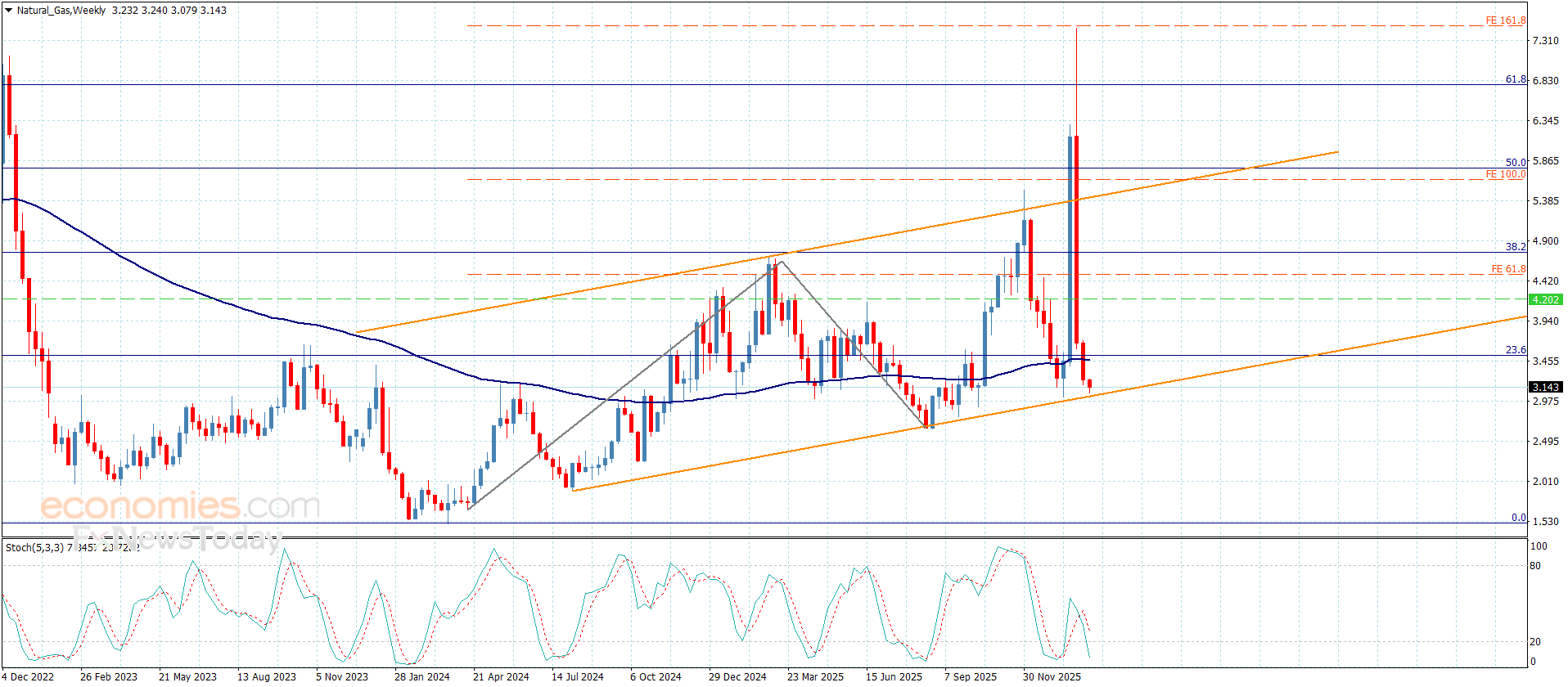This screenshot has height=687, width=1568.
Task: Click the 5.865 price scale value
Action: point(1546,161)
